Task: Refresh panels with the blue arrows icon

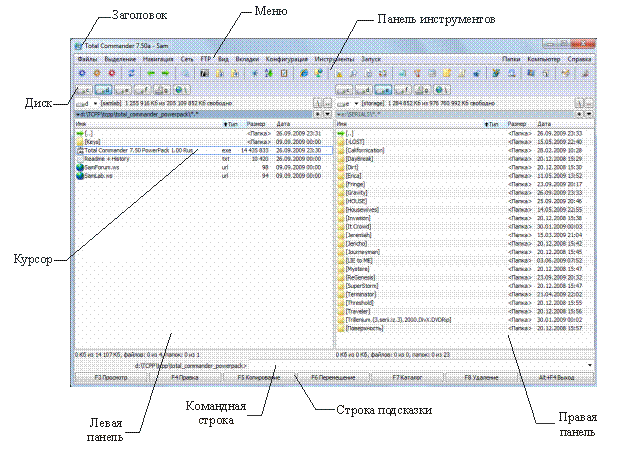Action: tap(131, 73)
